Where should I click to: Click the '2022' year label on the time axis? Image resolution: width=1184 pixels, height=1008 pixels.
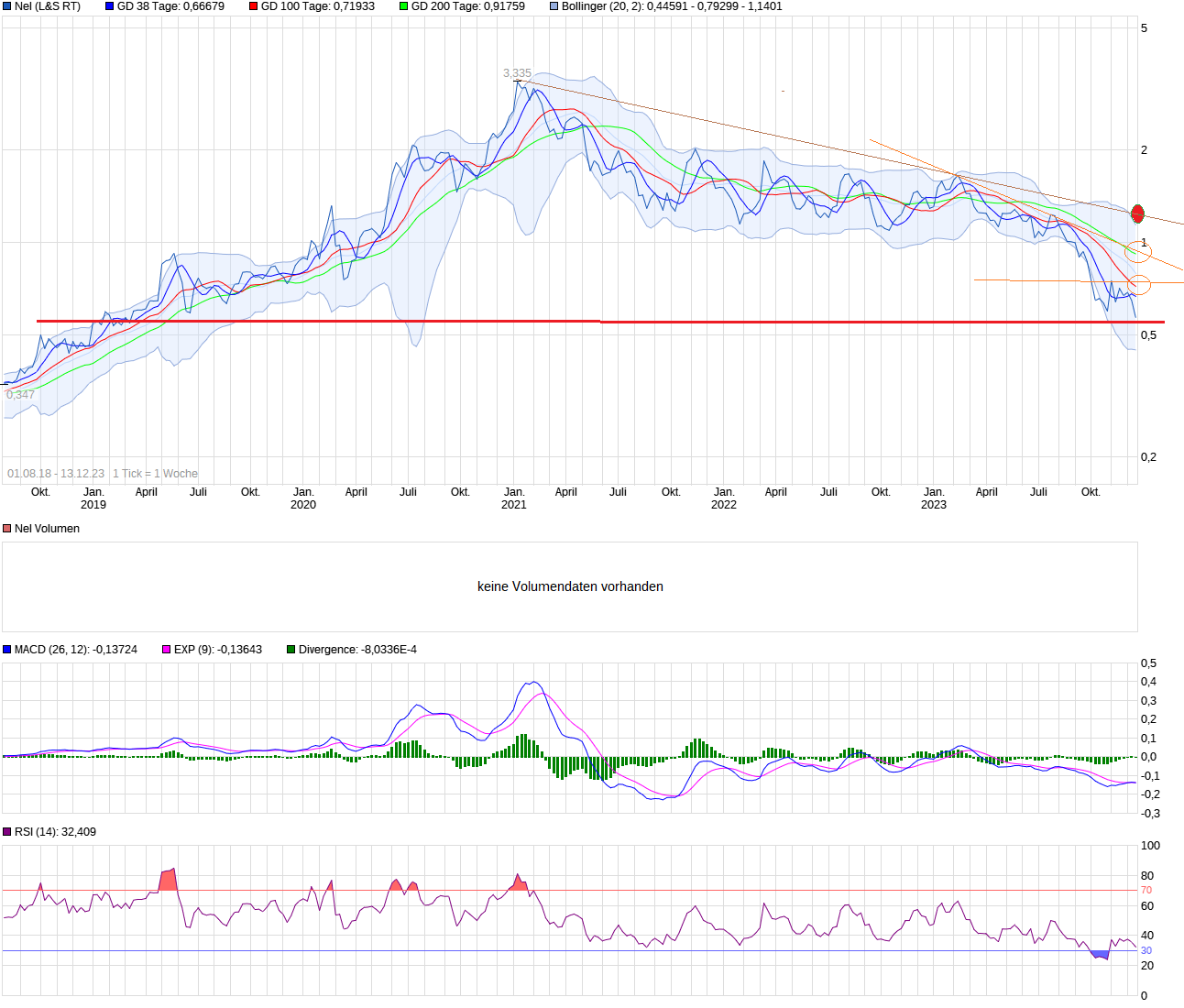pos(724,505)
